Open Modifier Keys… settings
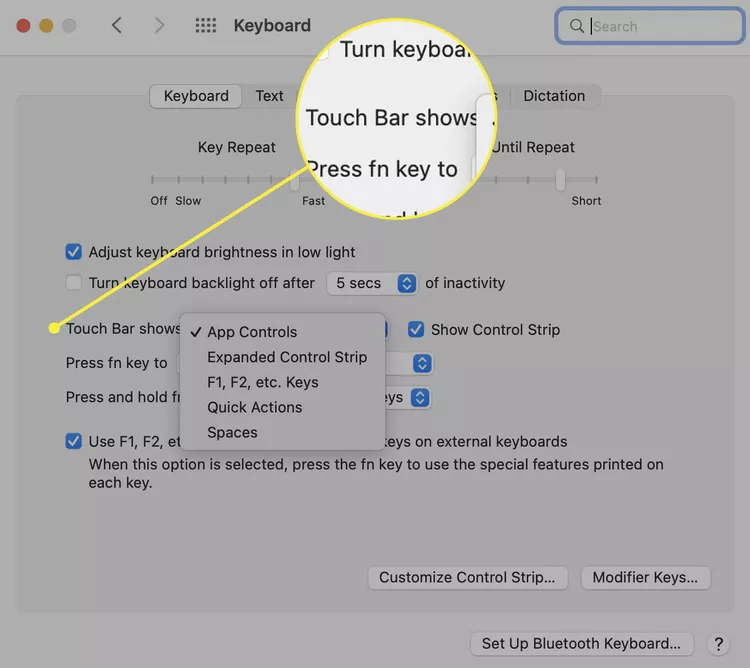Viewport: 750px width, 668px height. (645, 578)
